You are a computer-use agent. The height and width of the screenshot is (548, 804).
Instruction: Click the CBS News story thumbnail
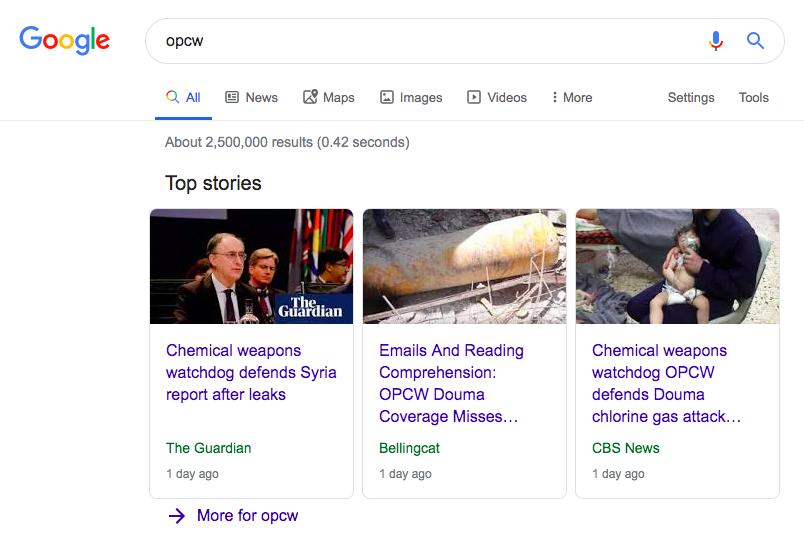tap(677, 266)
